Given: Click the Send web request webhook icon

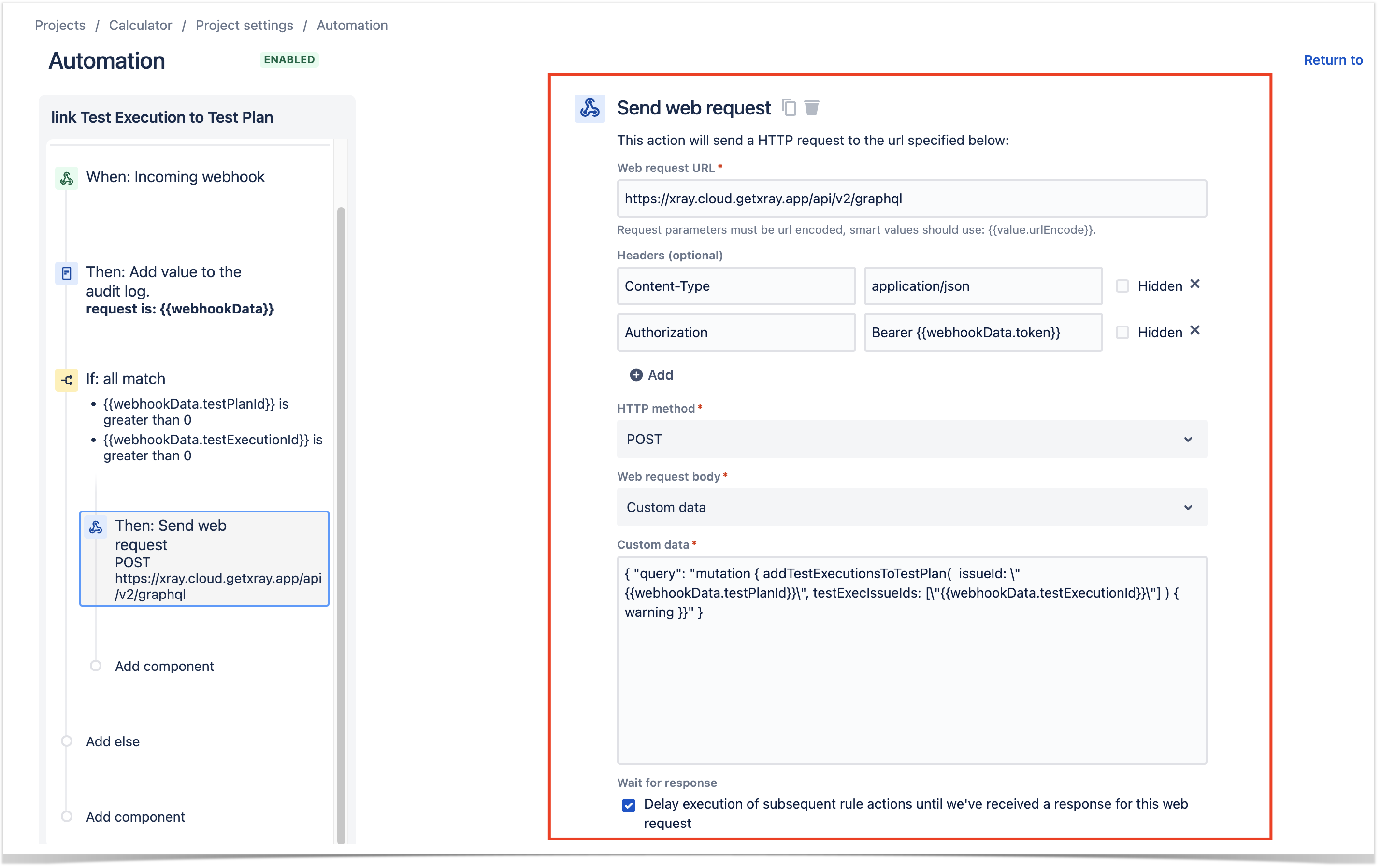Looking at the screenshot, I should pyautogui.click(x=590, y=108).
